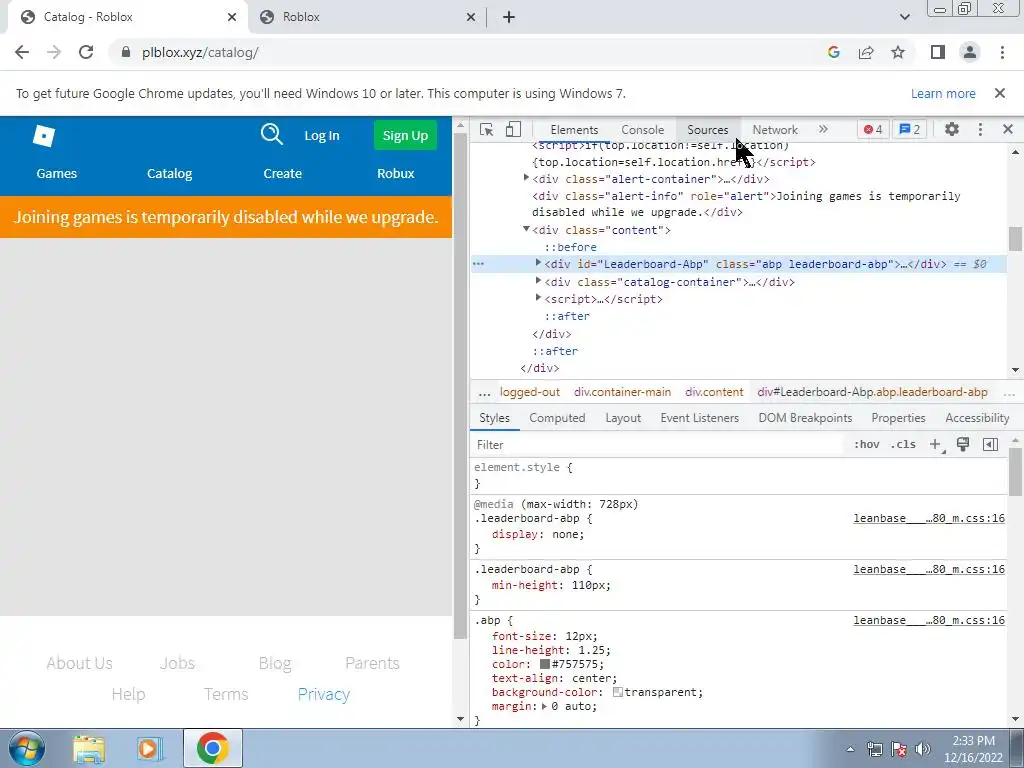
Task: Click the blue issues count badge
Action: coord(910,129)
